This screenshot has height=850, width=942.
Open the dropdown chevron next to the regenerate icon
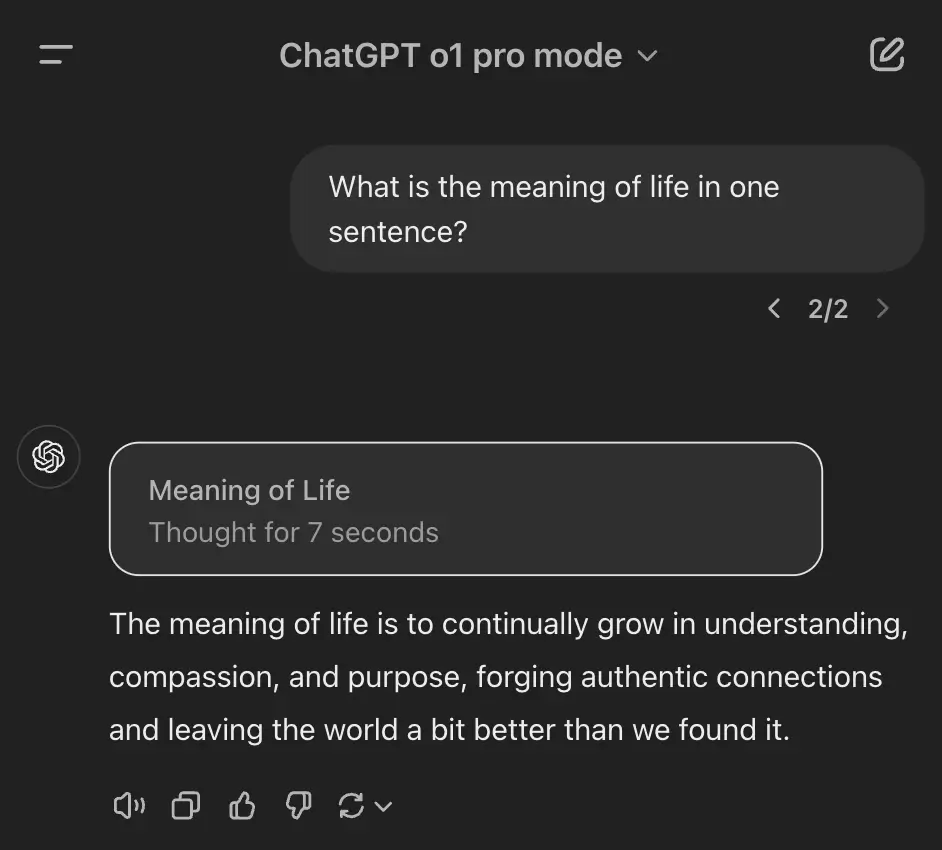(x=383, y=806)
